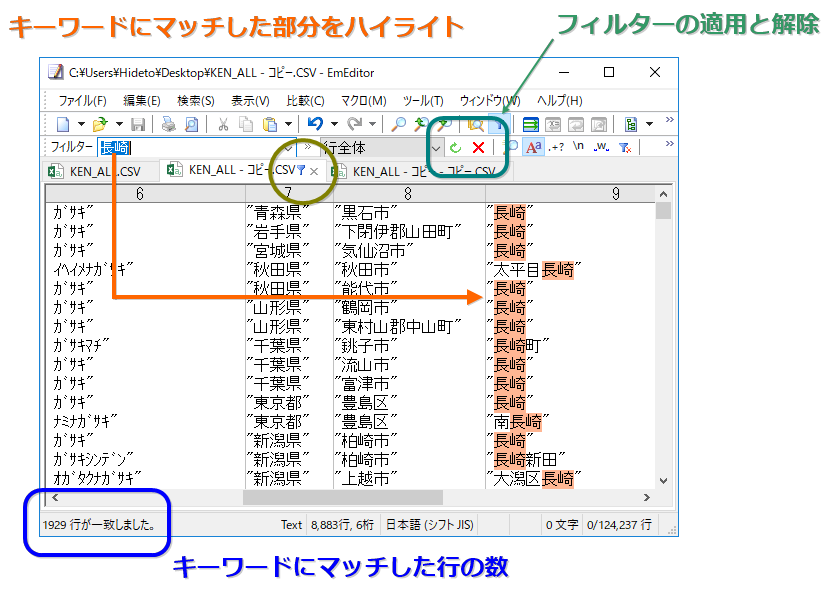This screenshot has width=840, height=600.
Task: Open the filter history dropdown
Action: (287, 149)
